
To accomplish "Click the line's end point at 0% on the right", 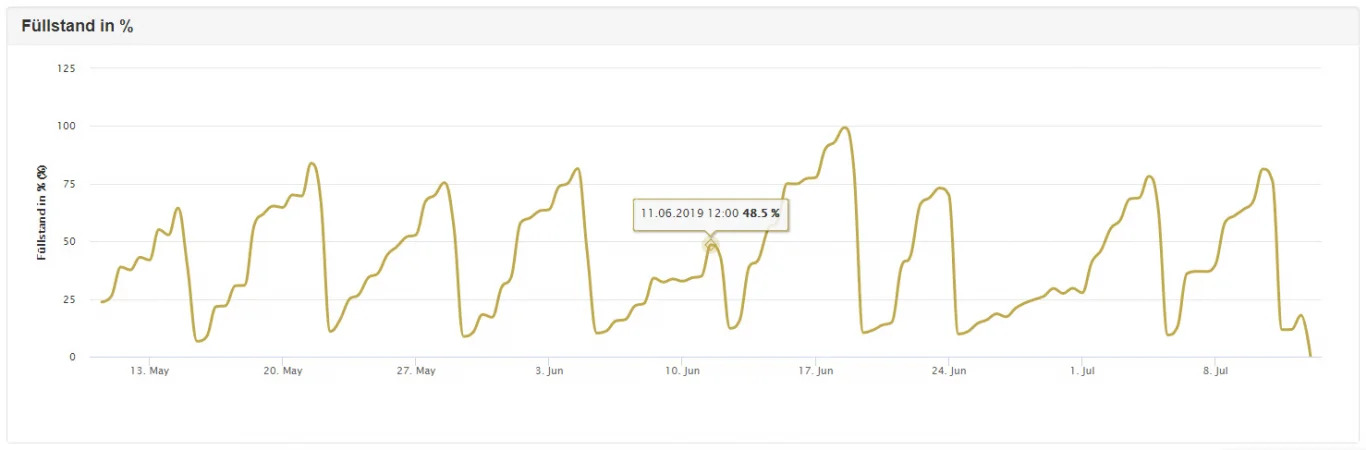I will 1310,356.
